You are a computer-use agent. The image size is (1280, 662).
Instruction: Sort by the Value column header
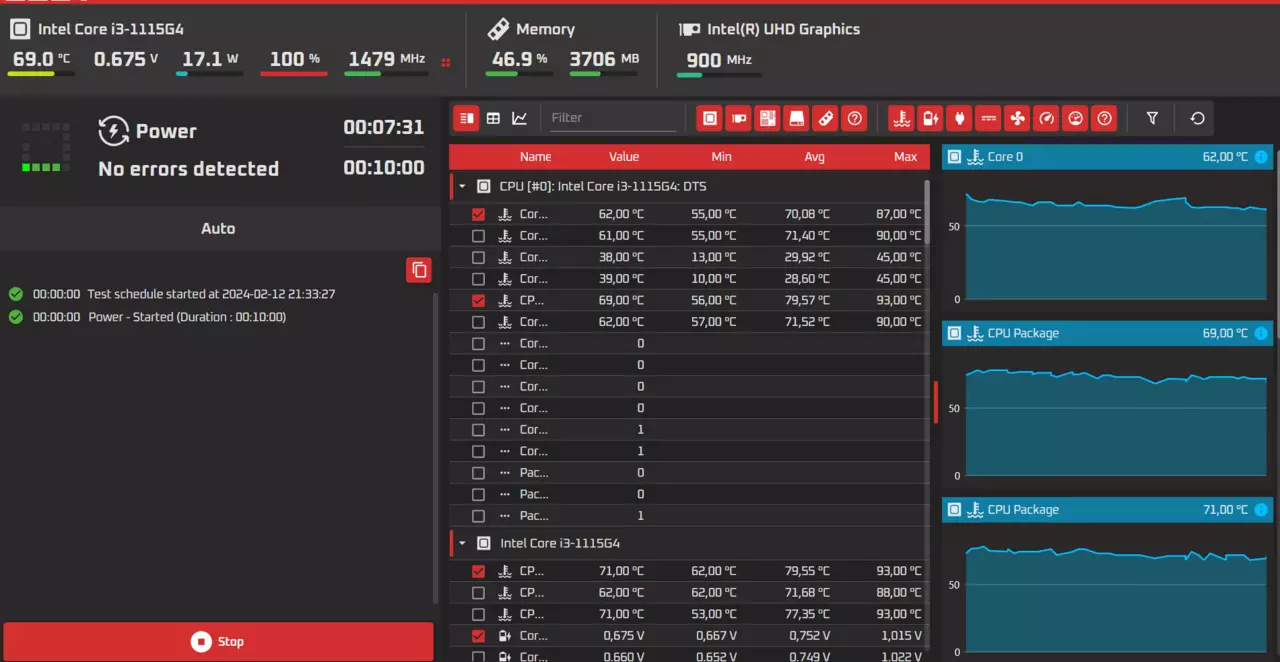[x=624, y=157]
